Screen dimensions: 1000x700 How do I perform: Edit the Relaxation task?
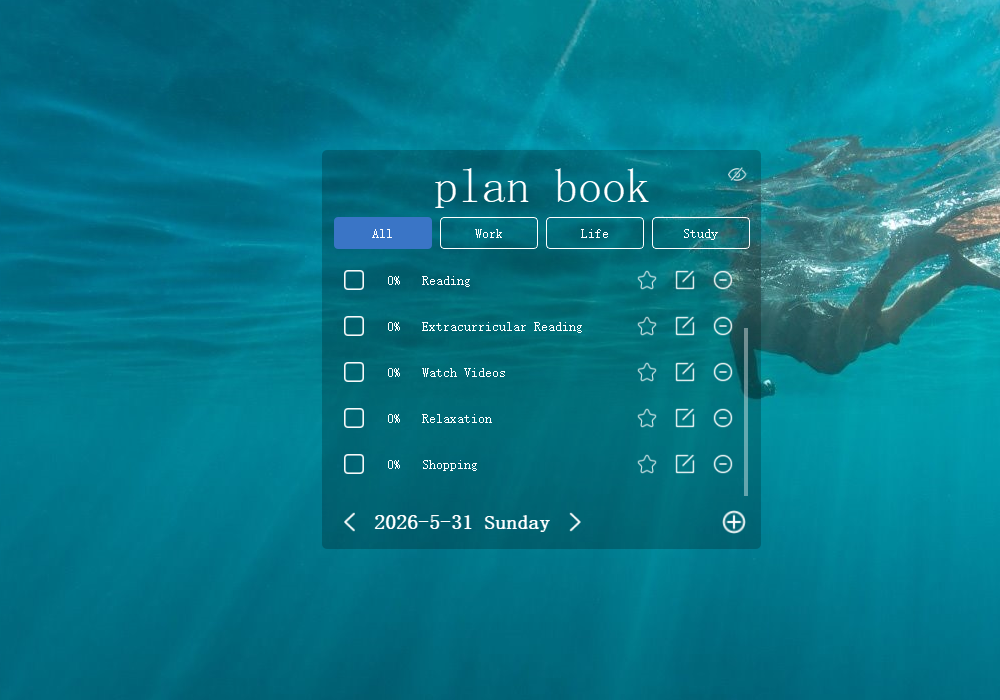pos(685,418)
